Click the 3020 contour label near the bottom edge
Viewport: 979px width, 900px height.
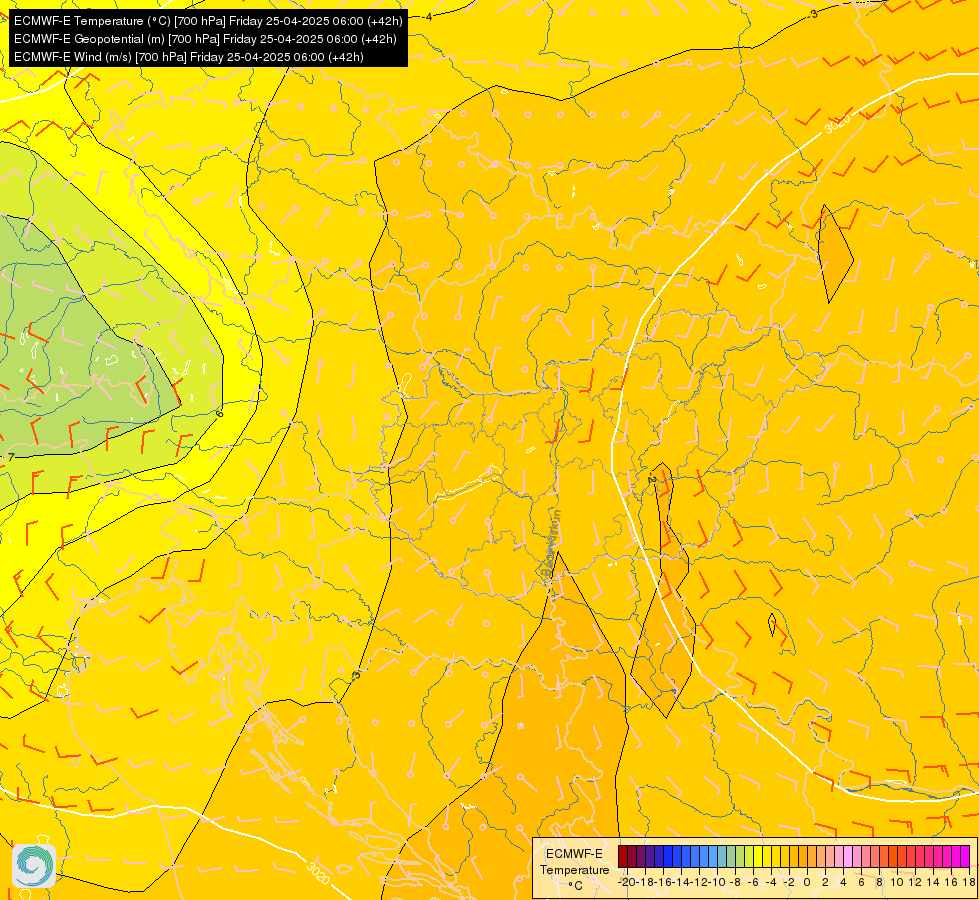pos(318,873)
